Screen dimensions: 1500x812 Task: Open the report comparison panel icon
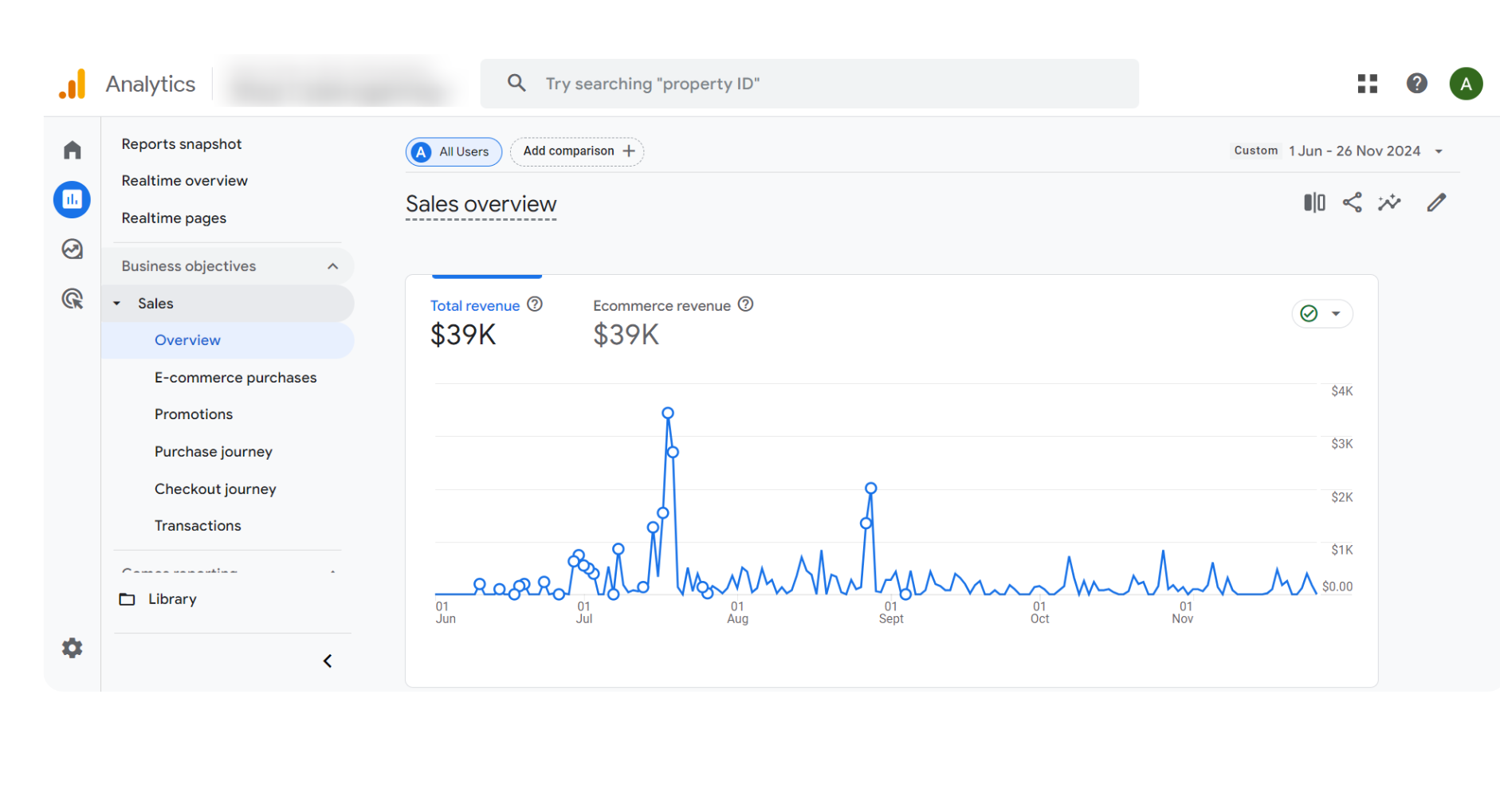pos(1313,202)
